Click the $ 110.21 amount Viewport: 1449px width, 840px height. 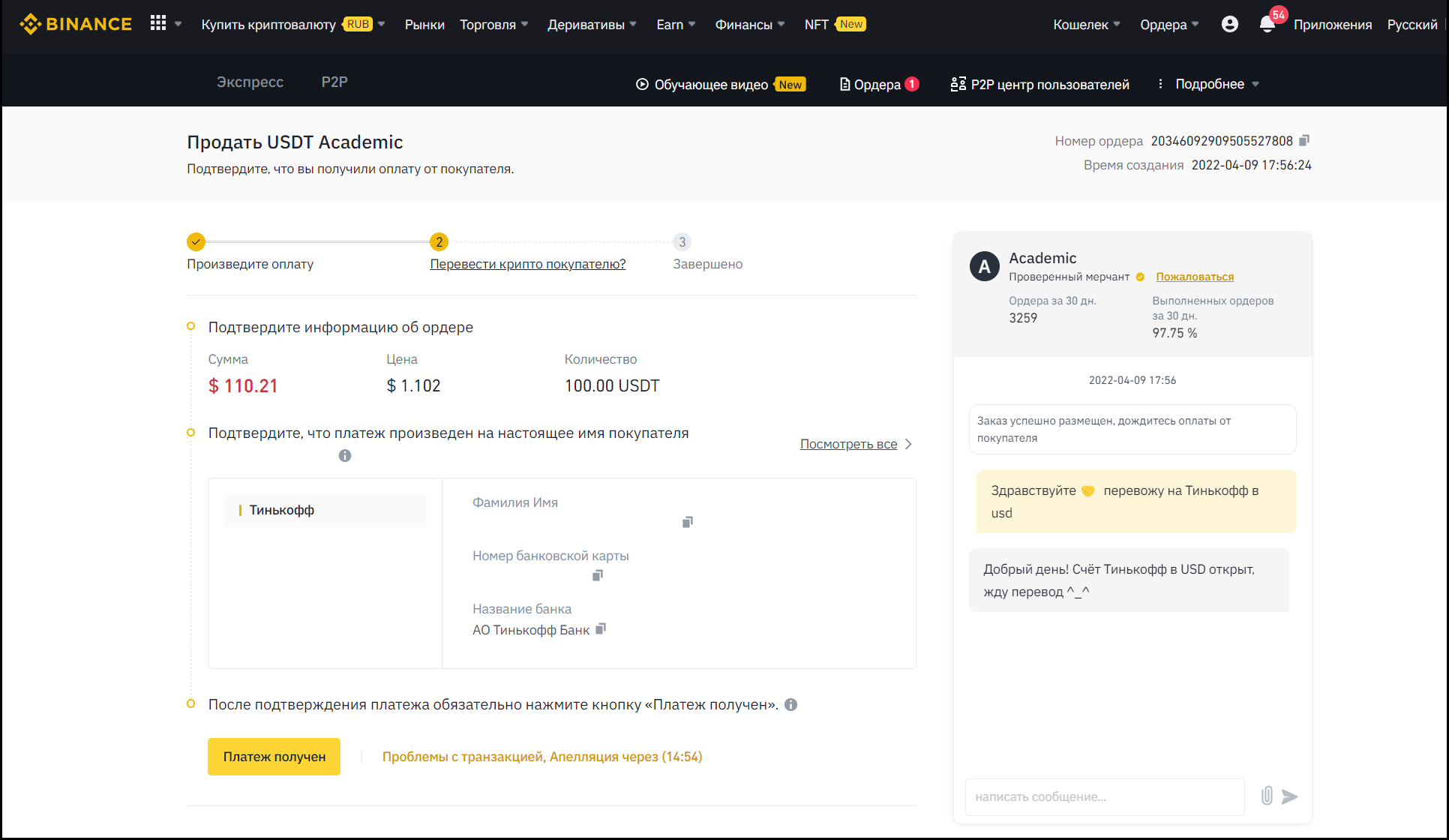pos(243,385)
